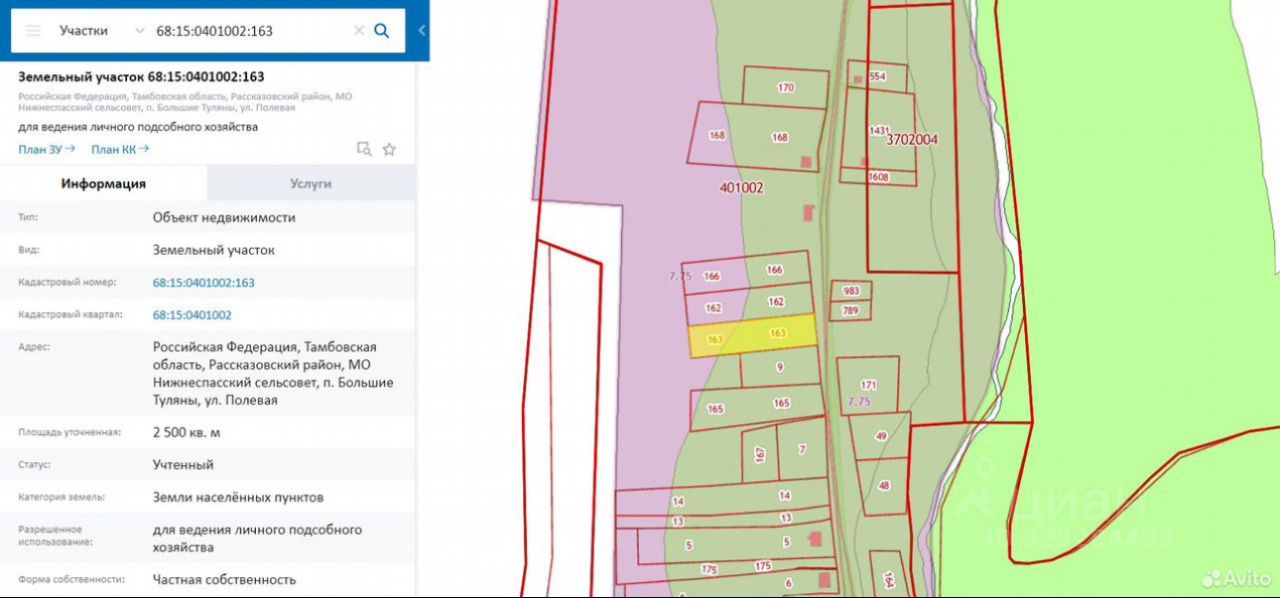Open the План ЗУ link
1280x598 pixels.
[47, 149]
